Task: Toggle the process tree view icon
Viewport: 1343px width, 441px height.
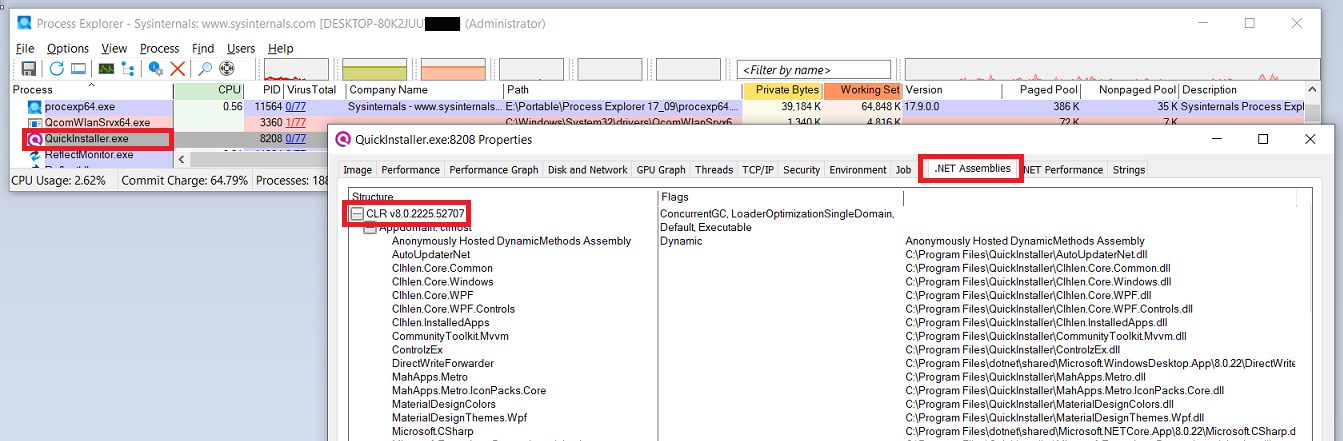Action: 128,69
